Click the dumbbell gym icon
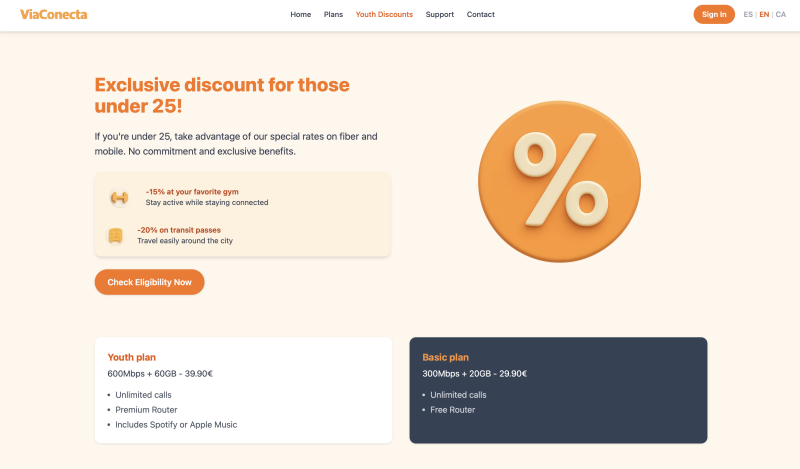Screen dimensions: 800x469 (x=119, y=197)
